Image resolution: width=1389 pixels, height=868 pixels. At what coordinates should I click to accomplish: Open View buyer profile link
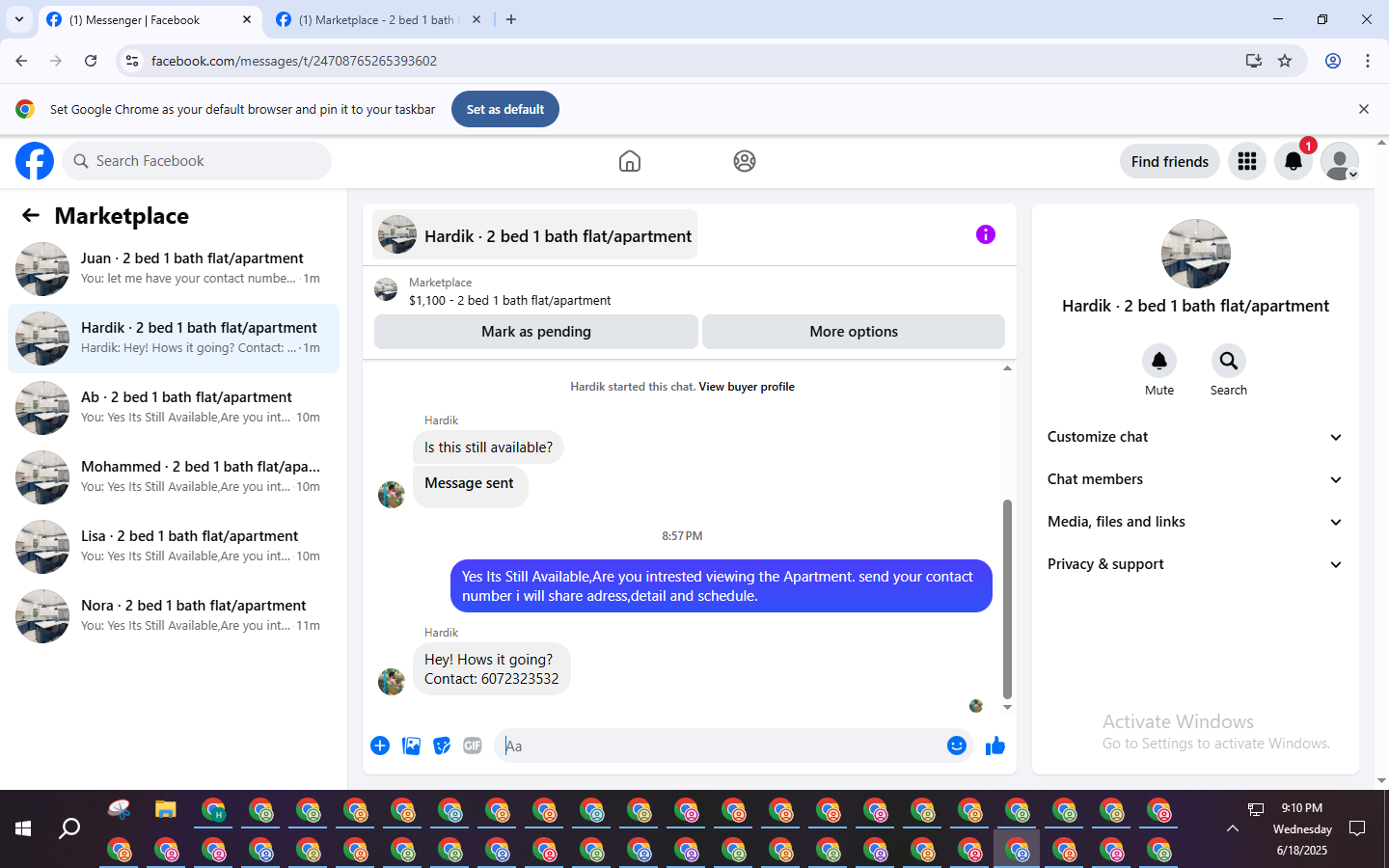tap(747, 387)
